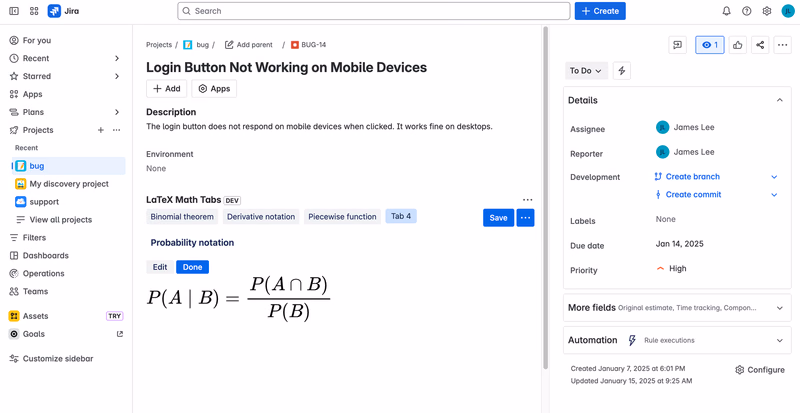Open the help question mark icon

click(x=746, y=11)
